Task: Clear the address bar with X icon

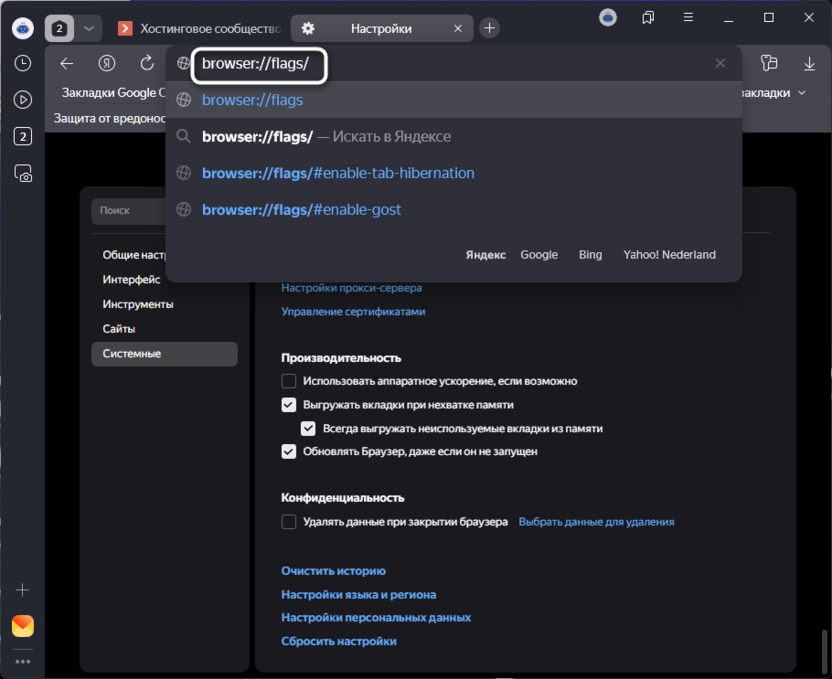Action: tap(720, 63)
